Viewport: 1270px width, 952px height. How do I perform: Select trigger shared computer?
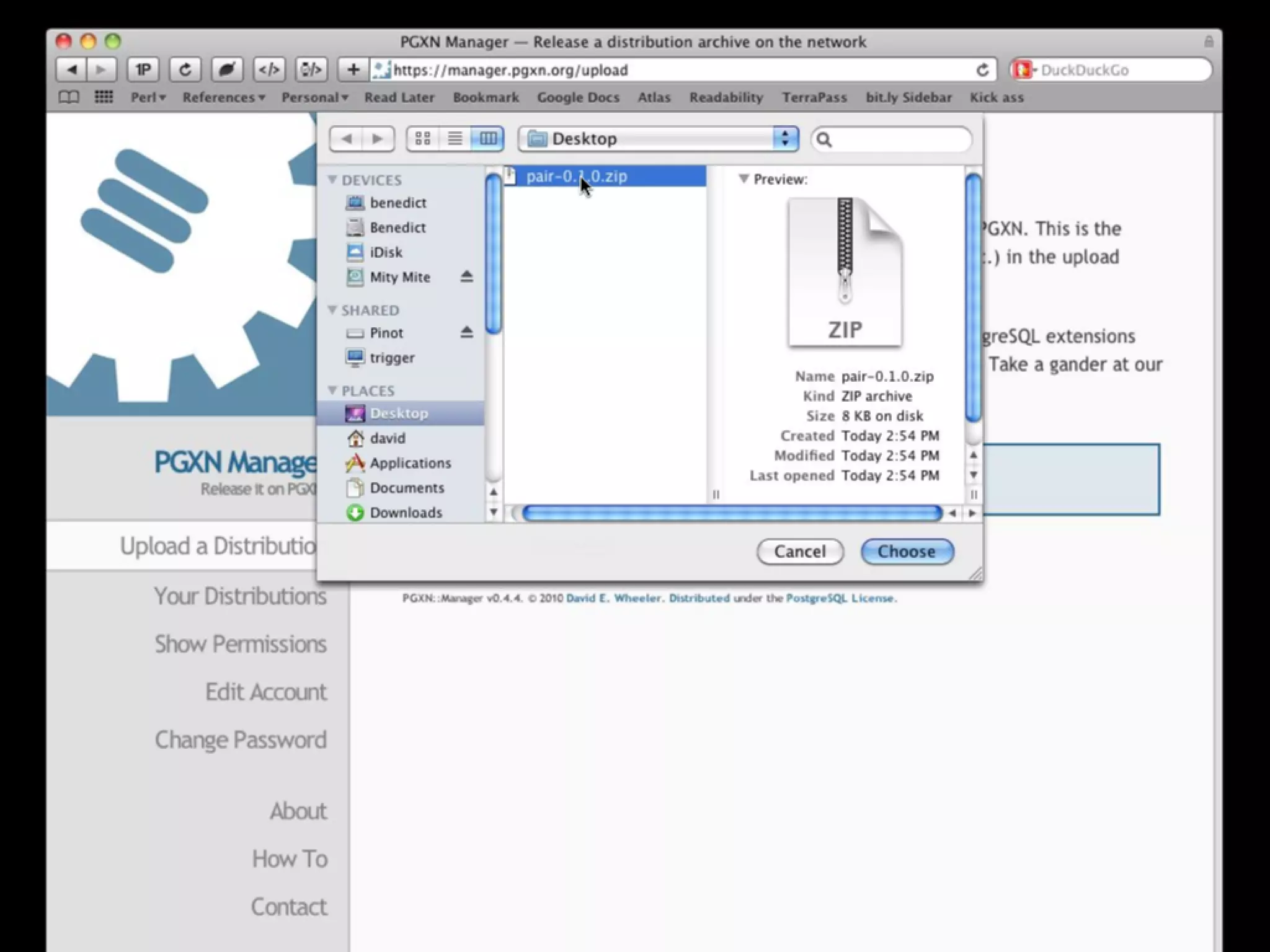tap(392, 358)
